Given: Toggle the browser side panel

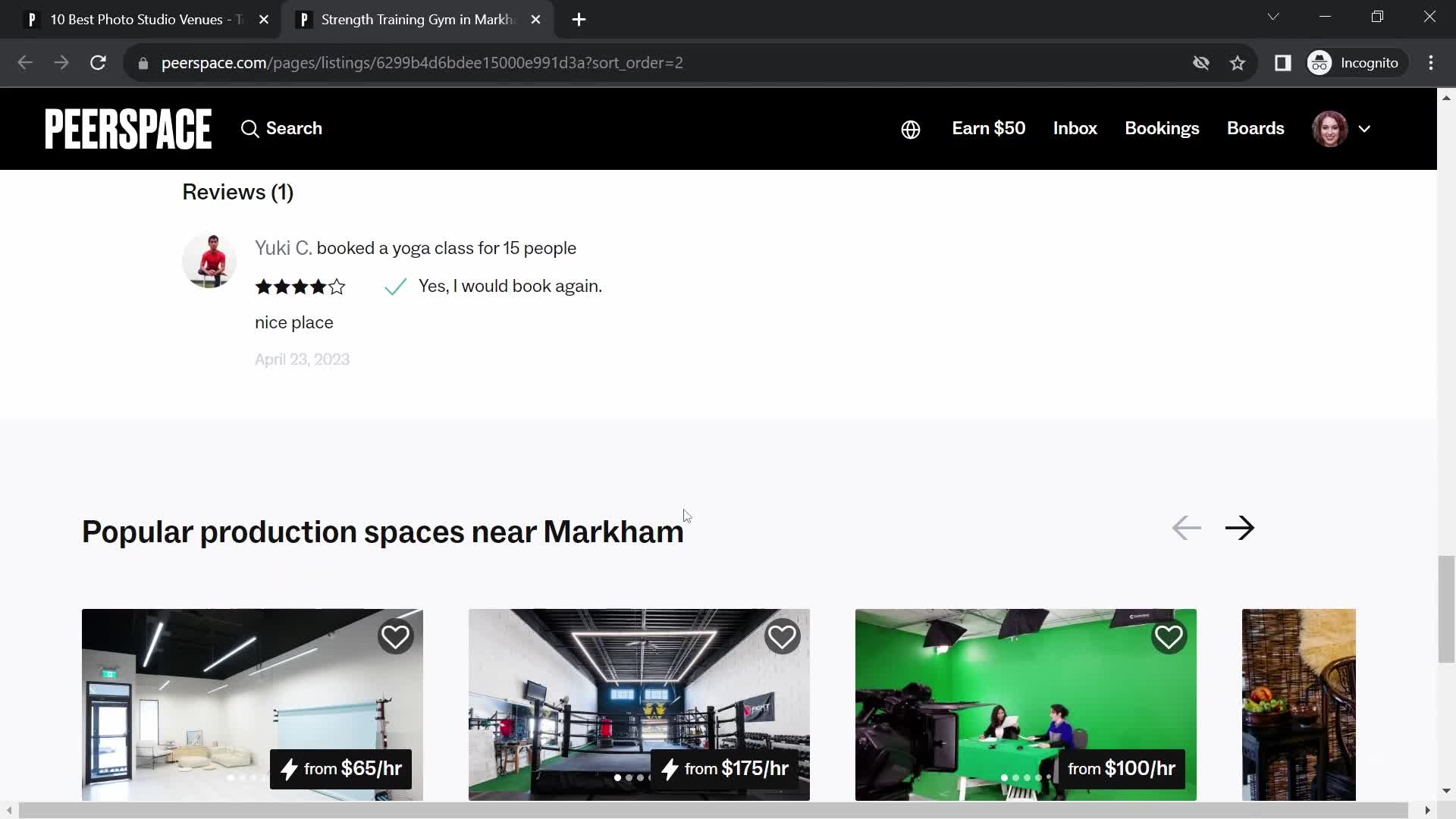Looking at the screenshot, I should click(1282, 63).
